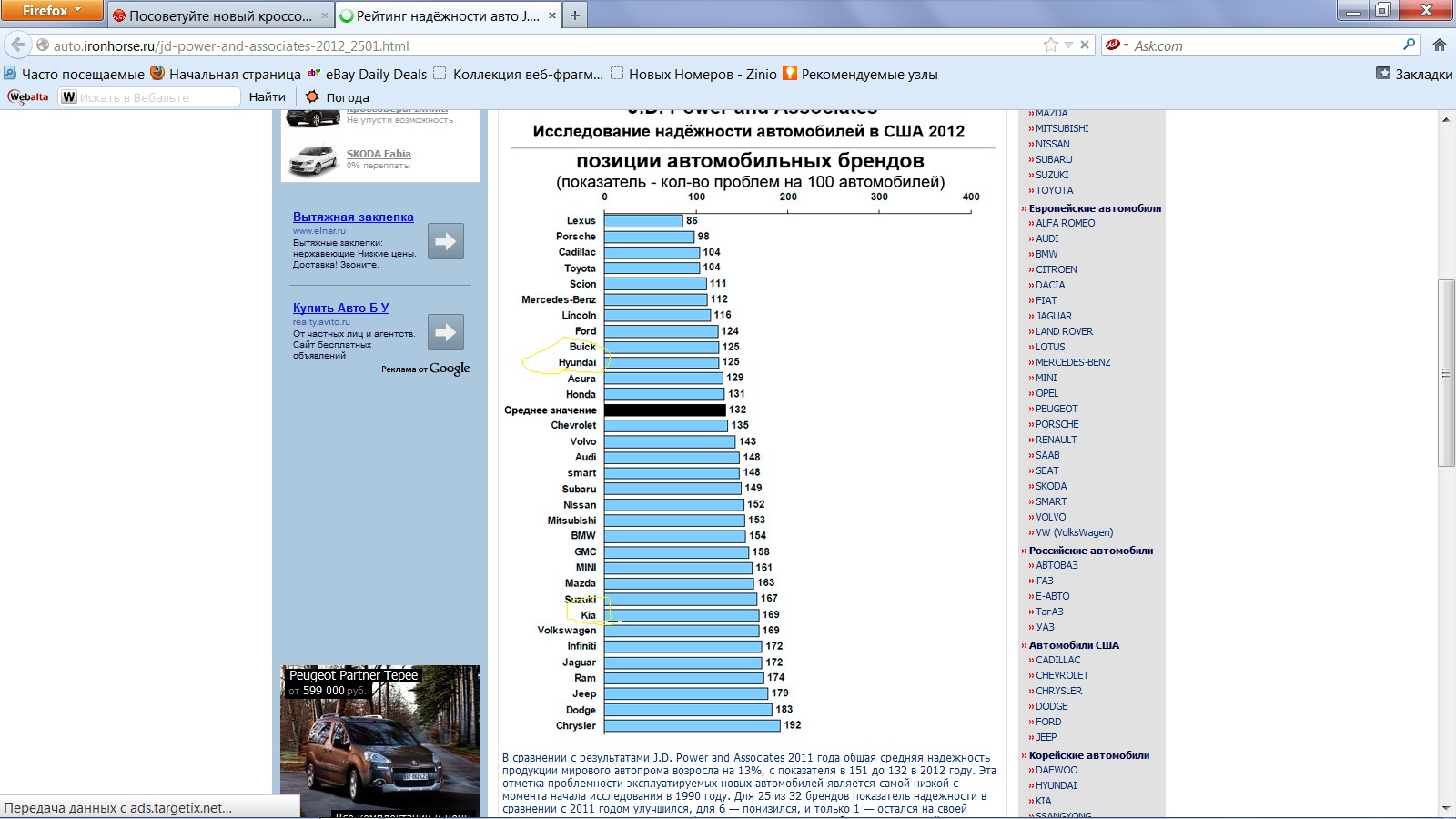Switch to the 'Посоветуйте новый кроссо...' tab
The width and height of the screenshot is (1456, 819).
click(x=221, y=15)
